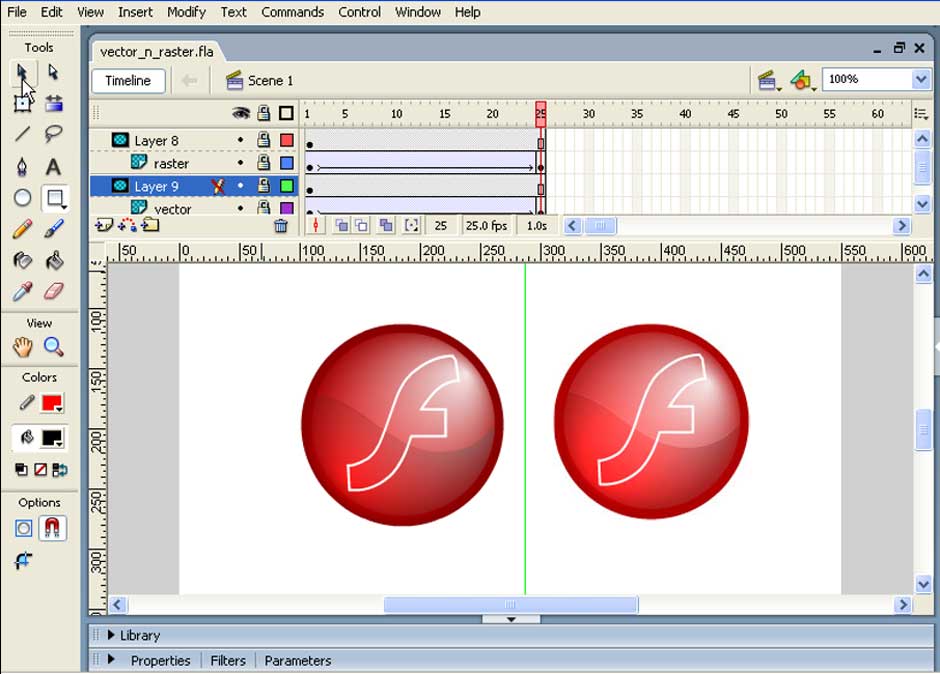Image resolution: width=940 pixels, height=674 pixels.
Task: Switch to the Filters tab
Action: [x=228, y=660]
